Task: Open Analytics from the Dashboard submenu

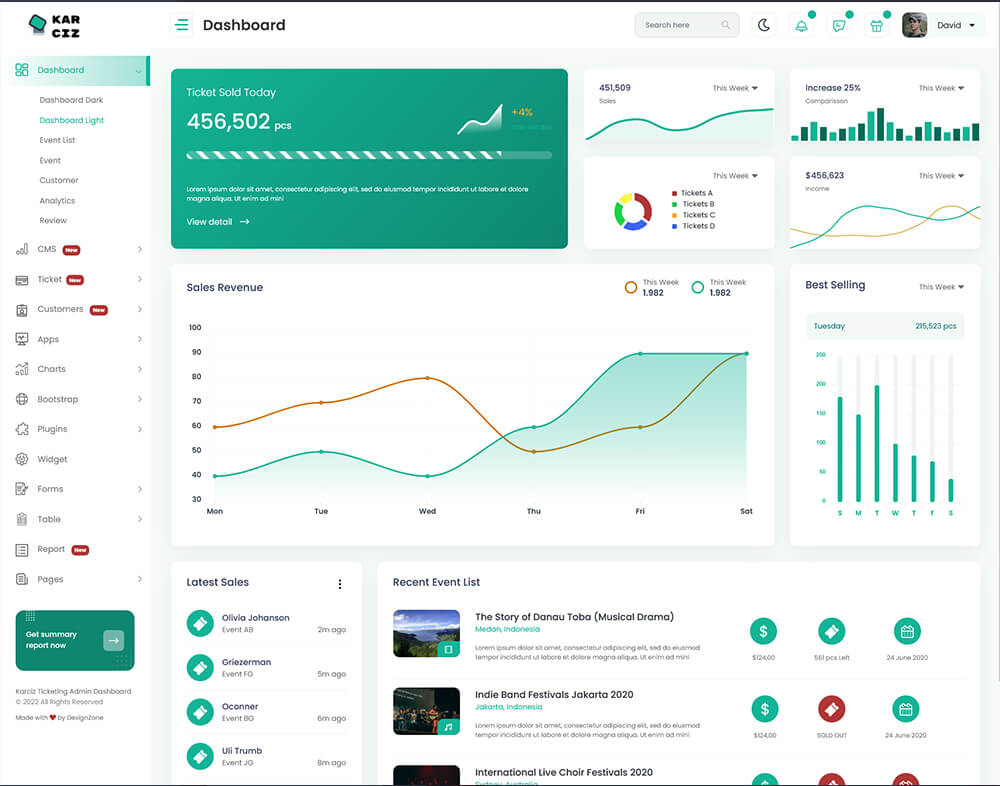Action: [57, 200]
